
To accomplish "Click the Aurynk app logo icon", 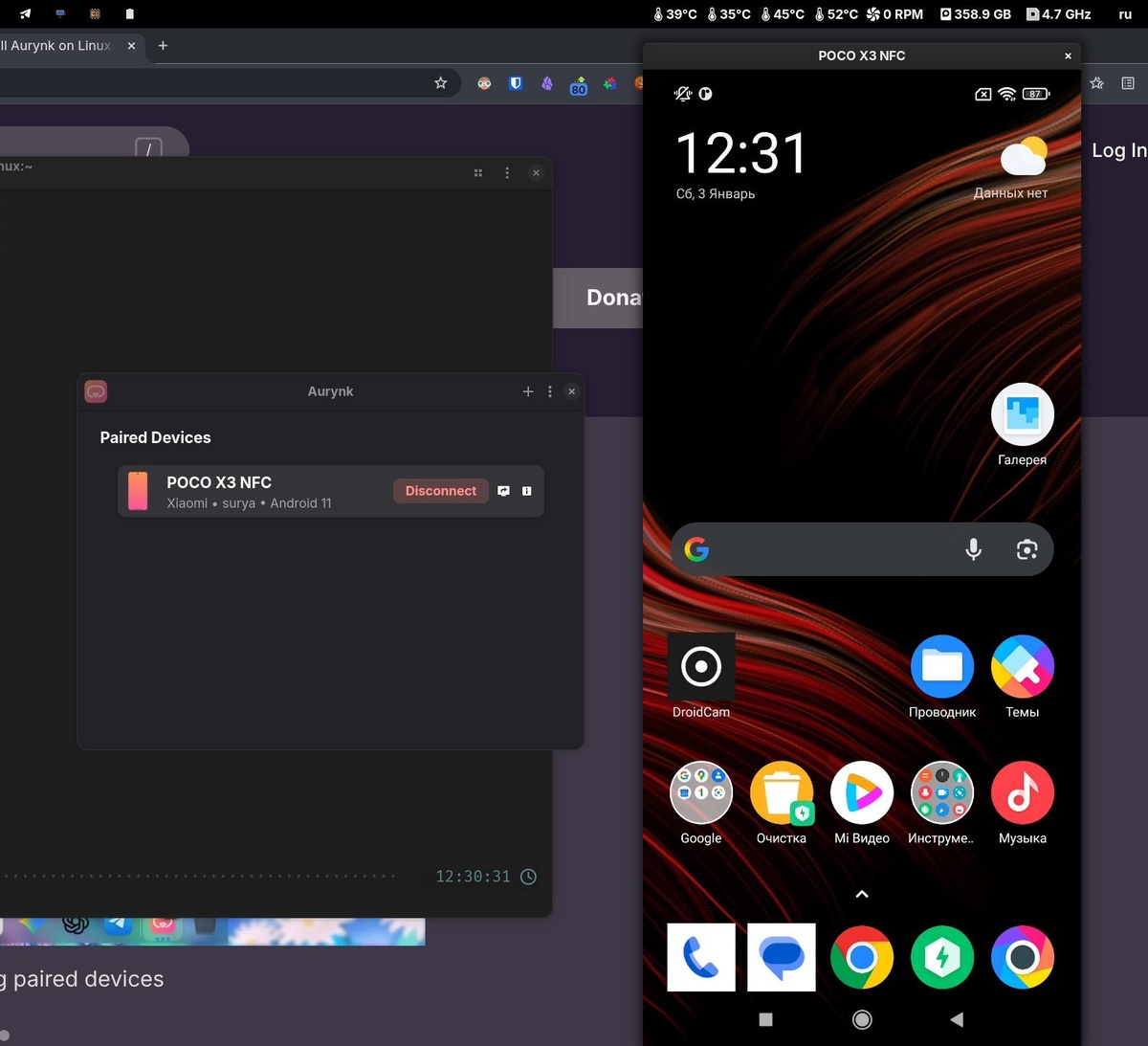I will [x=96, y=391].
